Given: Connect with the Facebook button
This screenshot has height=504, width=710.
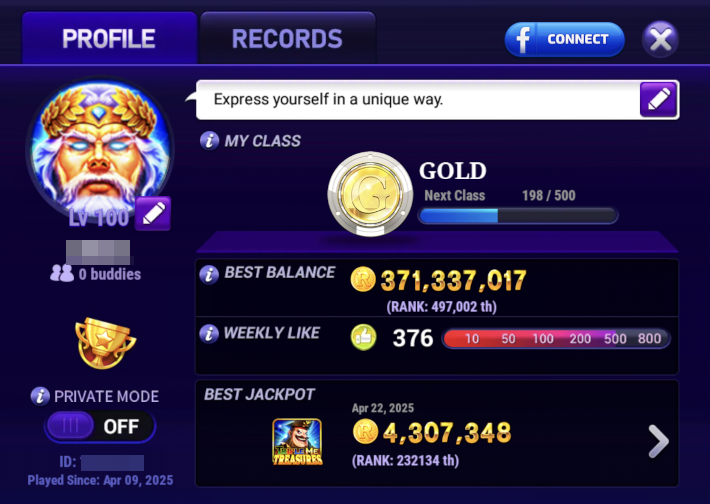Looking at the screenshot, I should [565, 39].
